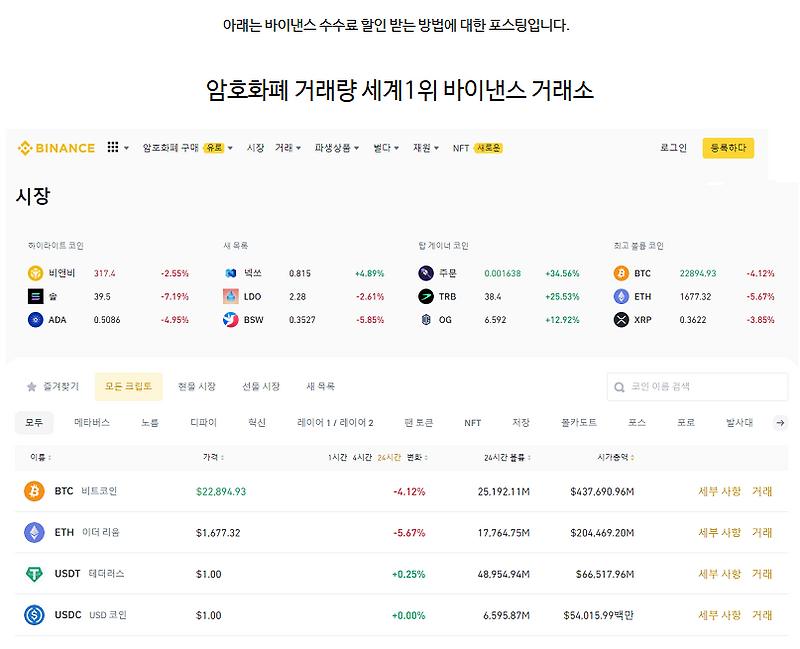800x649 pixels.
Task: Switch to the 새 목록 tab
Action: pos(320,387)
